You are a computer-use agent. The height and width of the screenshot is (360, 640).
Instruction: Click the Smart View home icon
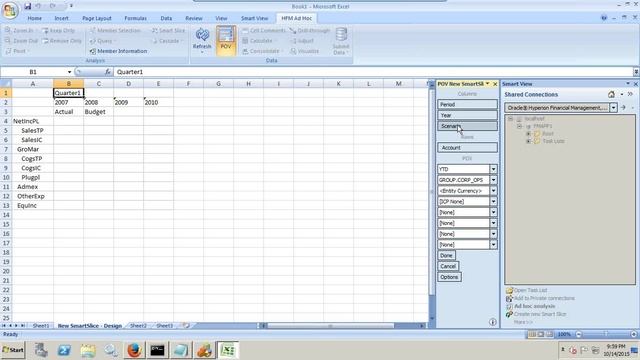pyautogui.click(x=611, y=94)
